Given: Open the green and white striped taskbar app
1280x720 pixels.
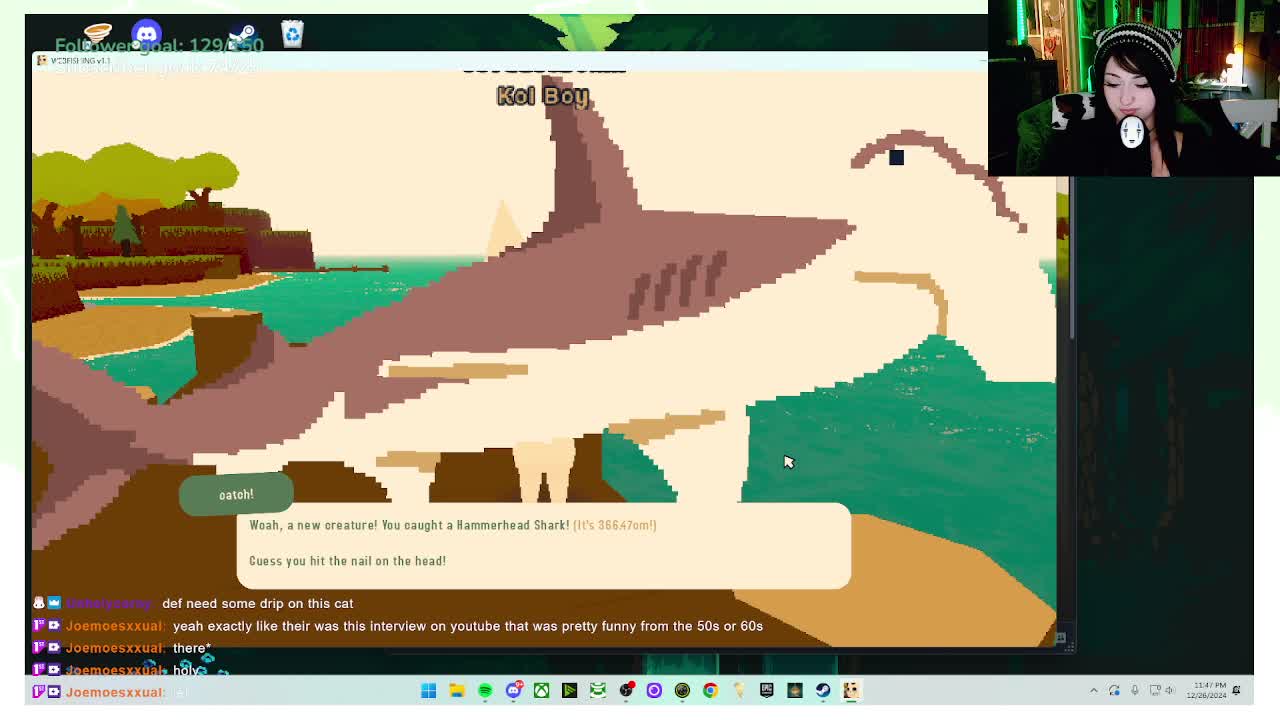Looking at the screenshot, I should point(597,690).
